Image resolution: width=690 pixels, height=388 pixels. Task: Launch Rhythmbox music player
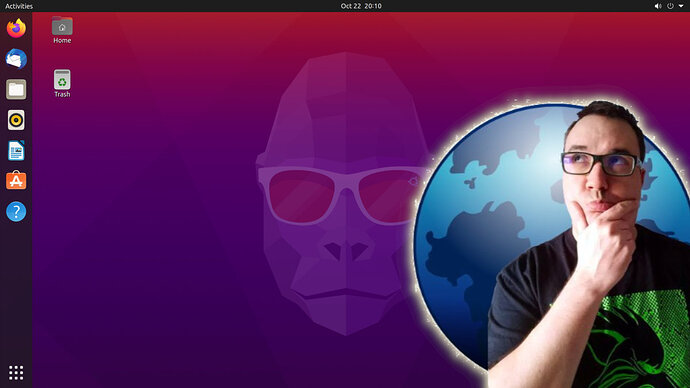[x=16, y=120]
